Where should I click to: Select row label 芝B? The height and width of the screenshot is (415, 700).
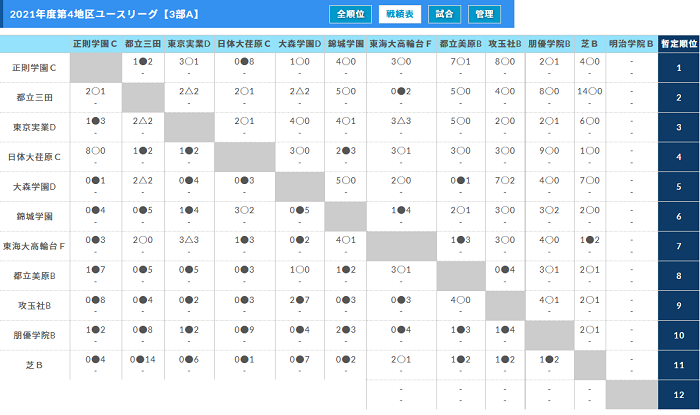pos(34,365)
